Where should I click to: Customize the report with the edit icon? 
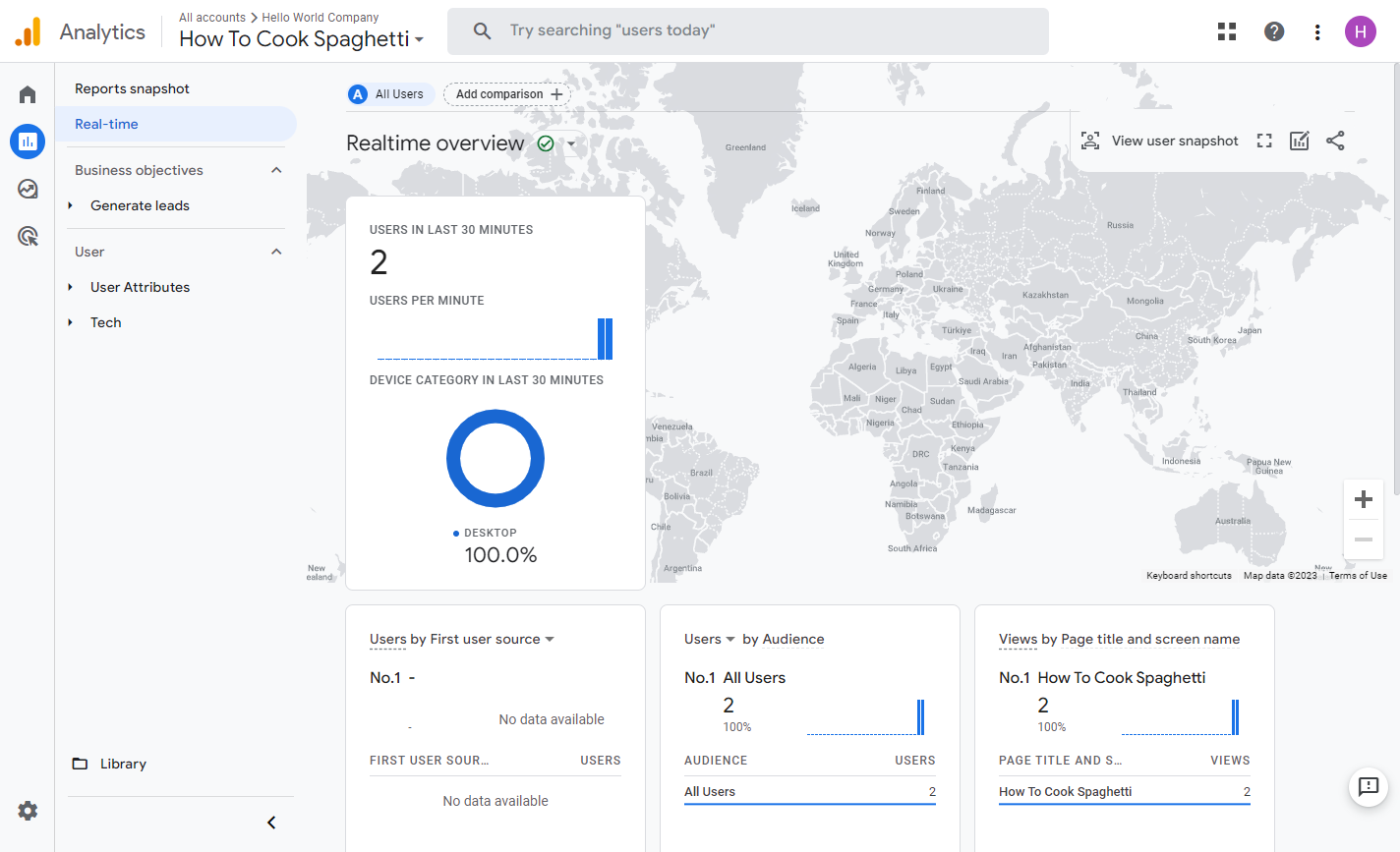pos(1299,141)
